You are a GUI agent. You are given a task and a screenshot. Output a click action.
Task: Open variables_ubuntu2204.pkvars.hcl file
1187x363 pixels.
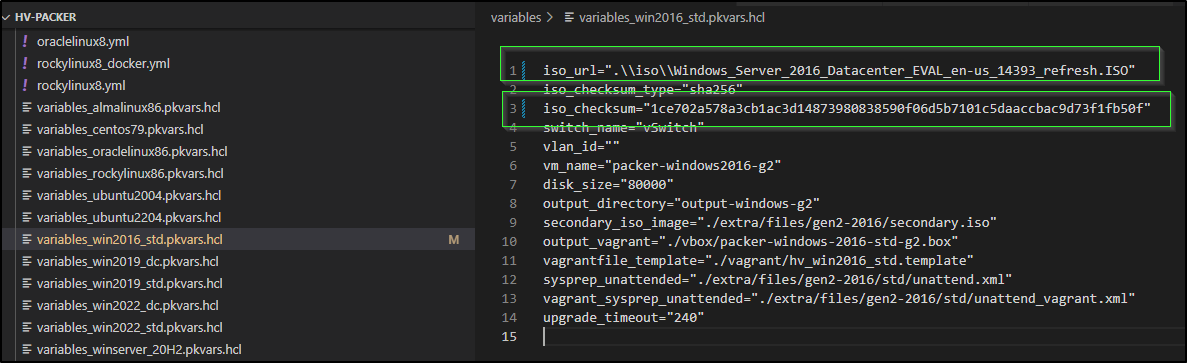[x=129, y=218]
